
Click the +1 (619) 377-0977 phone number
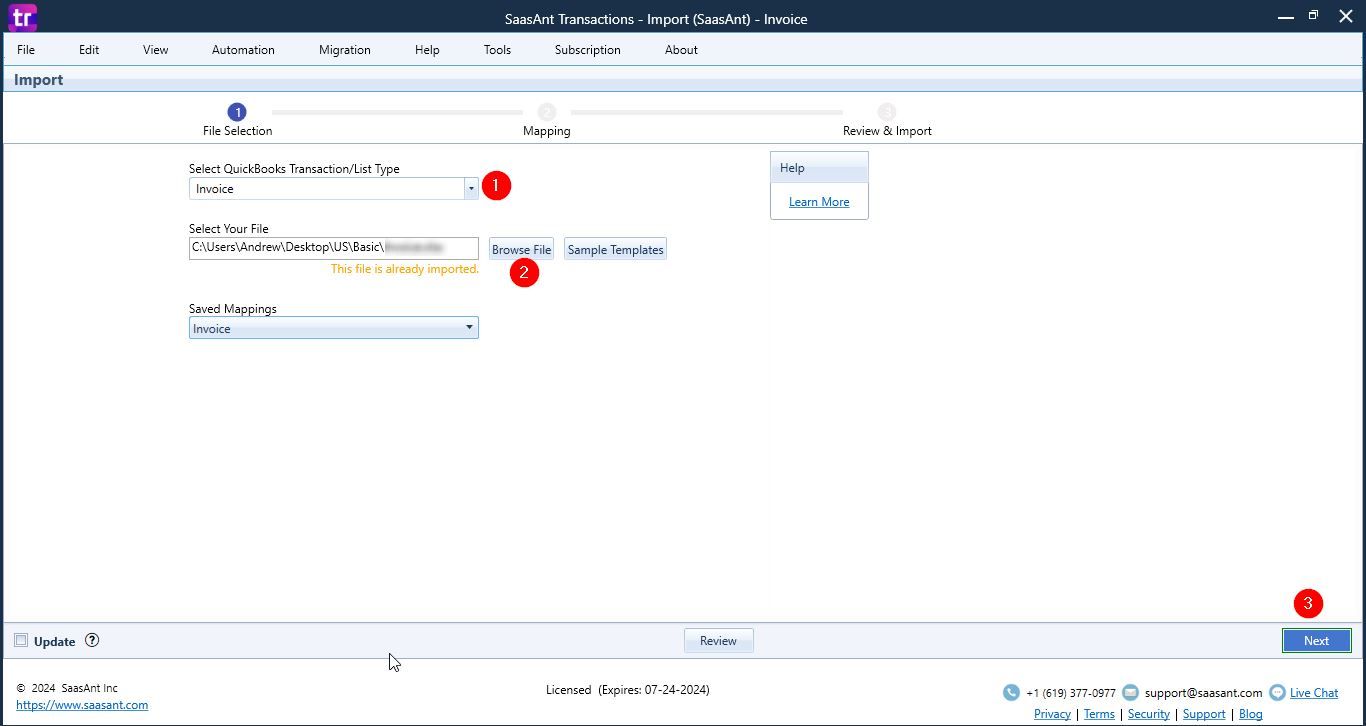pos(1071,692)
